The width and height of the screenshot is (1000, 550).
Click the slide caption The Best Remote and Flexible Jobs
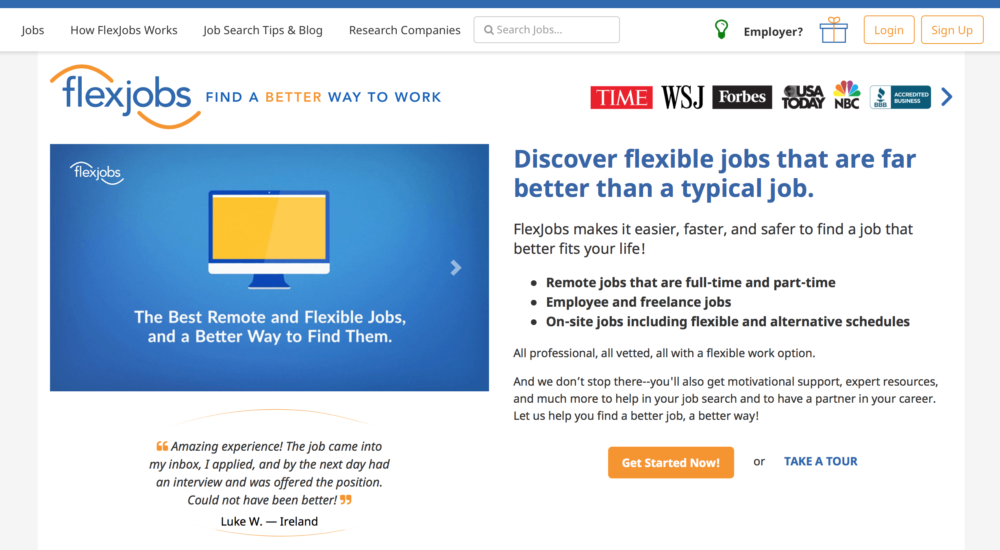point(270,327)
